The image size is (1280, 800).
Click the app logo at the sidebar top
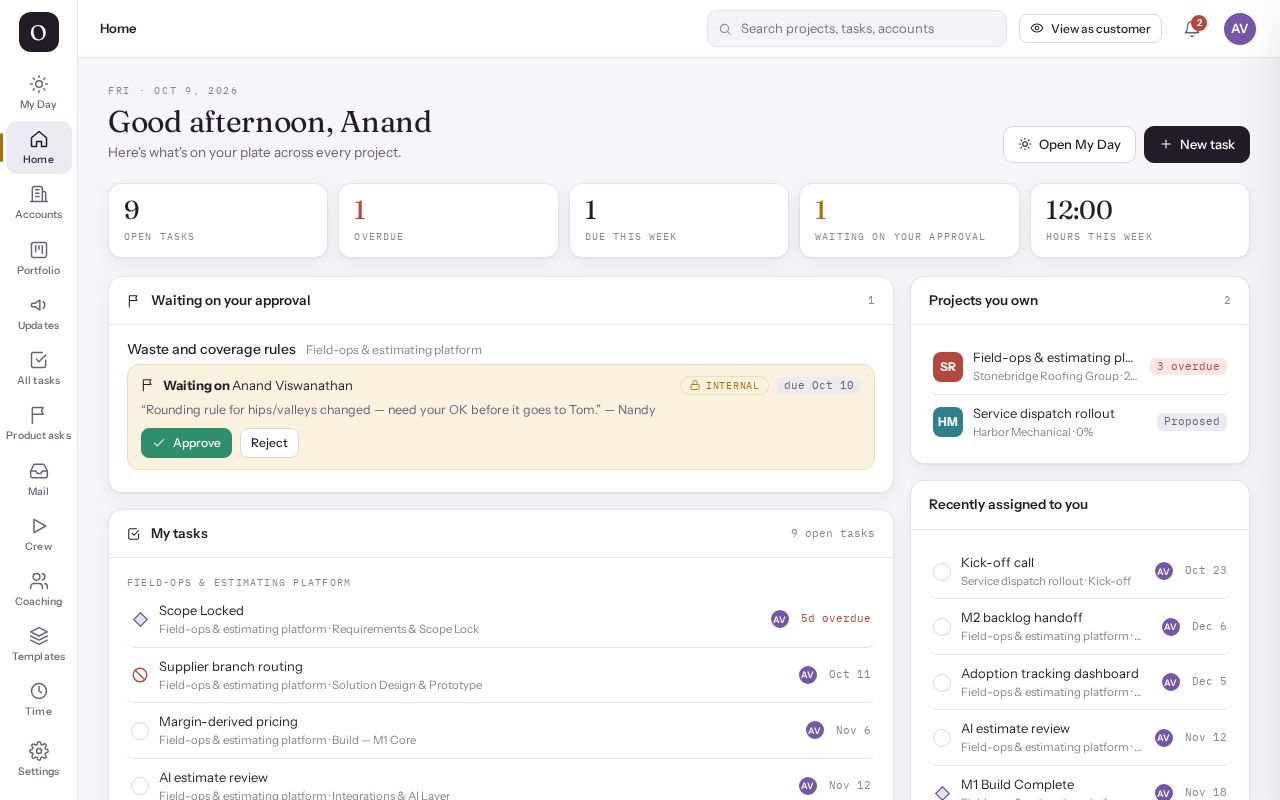[39, 32]
